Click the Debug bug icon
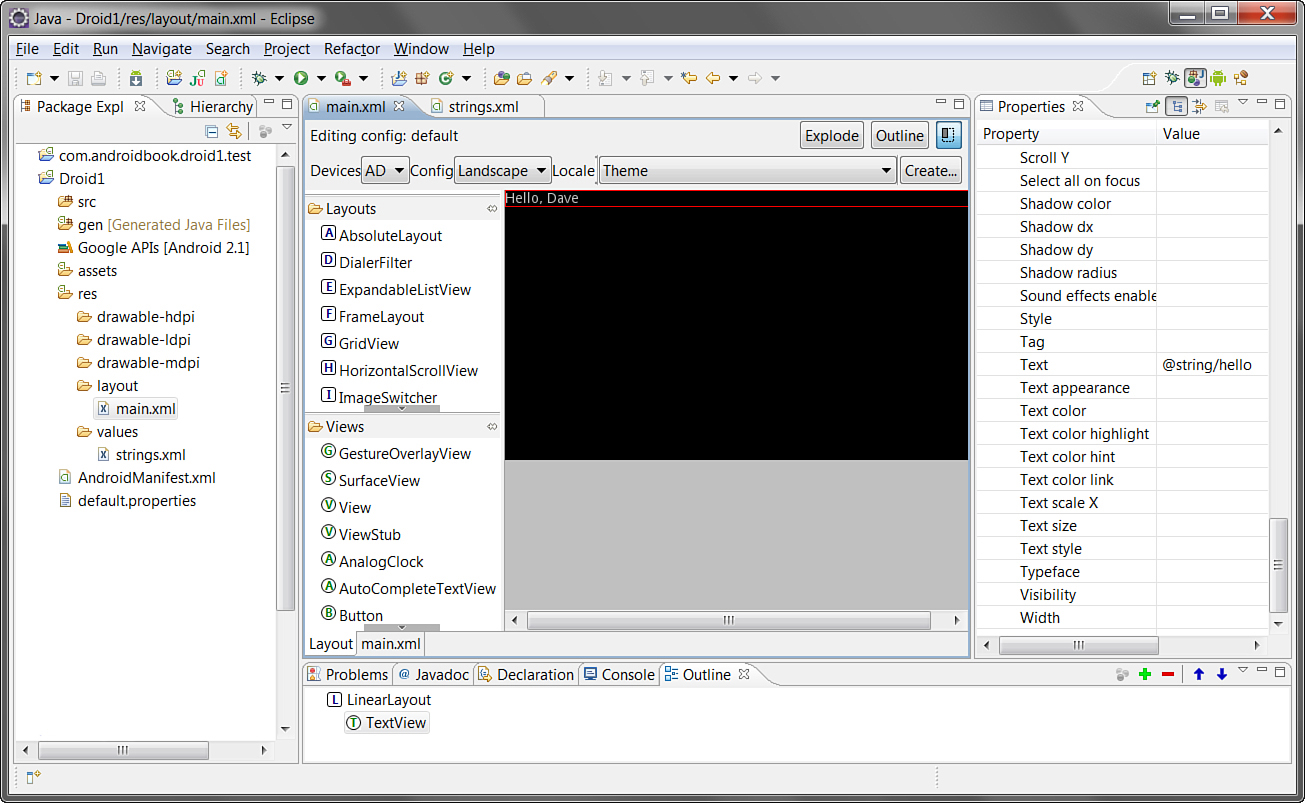The height and width of the screenshot is (803, 1305). 259,78
